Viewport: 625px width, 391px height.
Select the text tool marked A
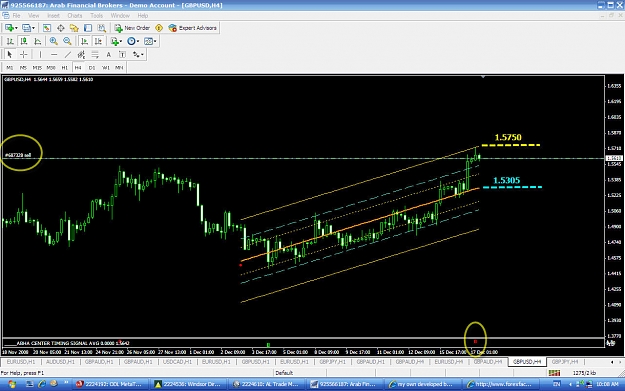108,54
